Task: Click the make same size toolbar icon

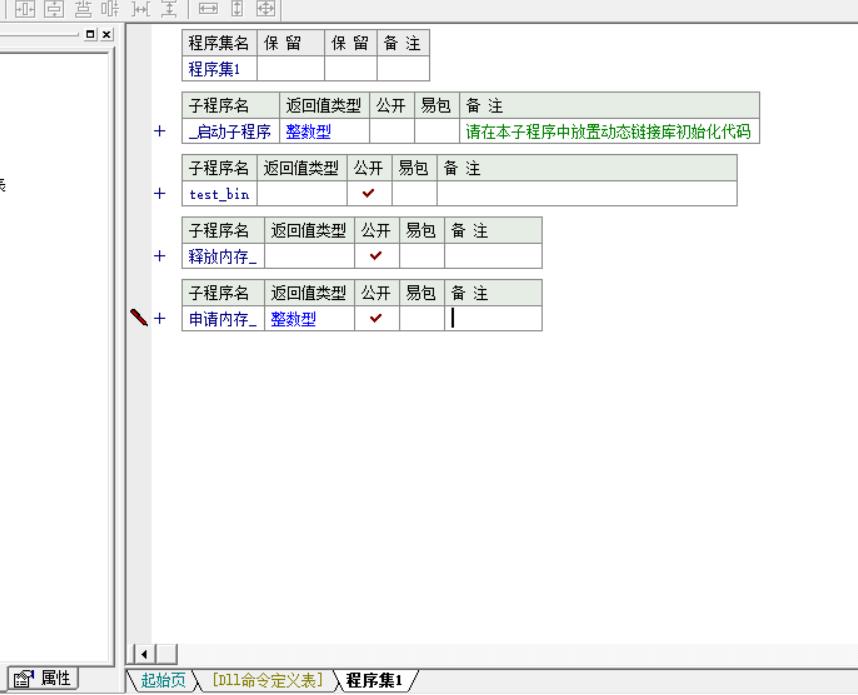Action: (x=266, y=8)
